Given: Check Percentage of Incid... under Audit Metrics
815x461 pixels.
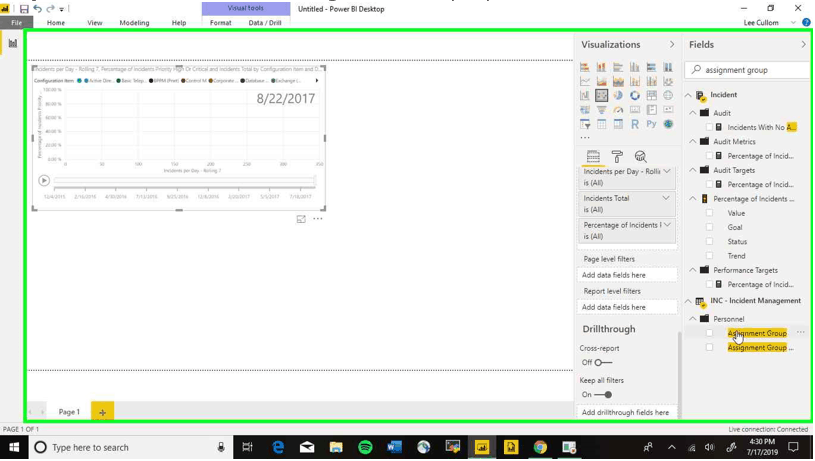Looking at the screenshot, I should 709,156.
